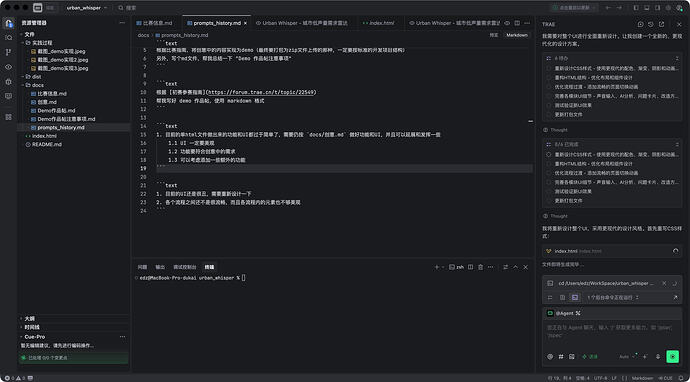
Task: Open editor more actions ellipsis
Action: (527, 23)
